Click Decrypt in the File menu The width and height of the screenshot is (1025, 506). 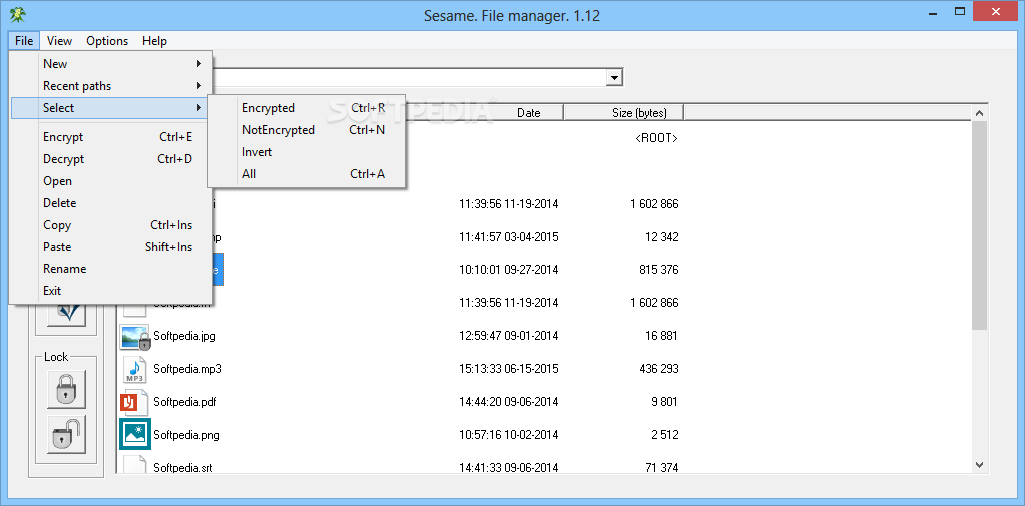111,159
